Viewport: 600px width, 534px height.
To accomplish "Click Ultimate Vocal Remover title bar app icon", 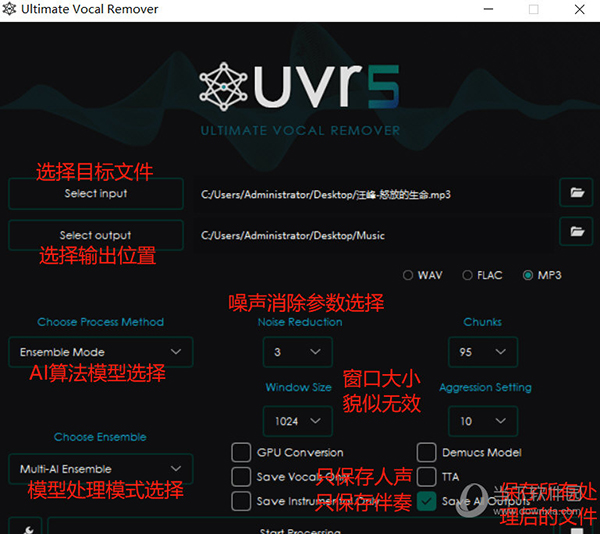I will 9,9.
